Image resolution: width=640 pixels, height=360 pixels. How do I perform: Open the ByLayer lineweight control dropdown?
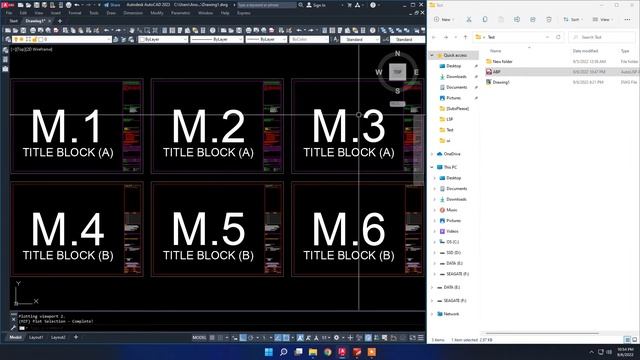click(x=266, y=40)
